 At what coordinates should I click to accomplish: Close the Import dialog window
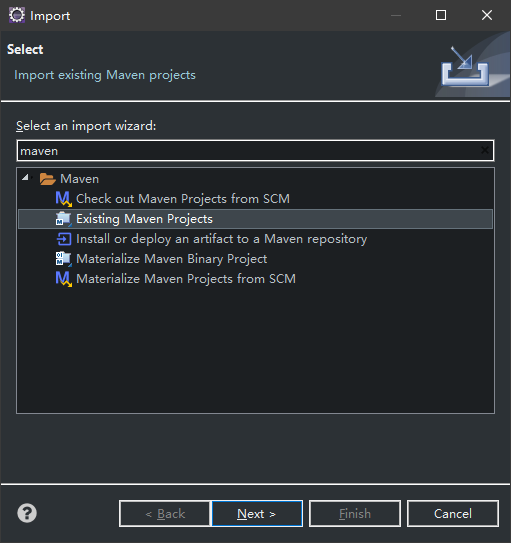tap(487, 15)
